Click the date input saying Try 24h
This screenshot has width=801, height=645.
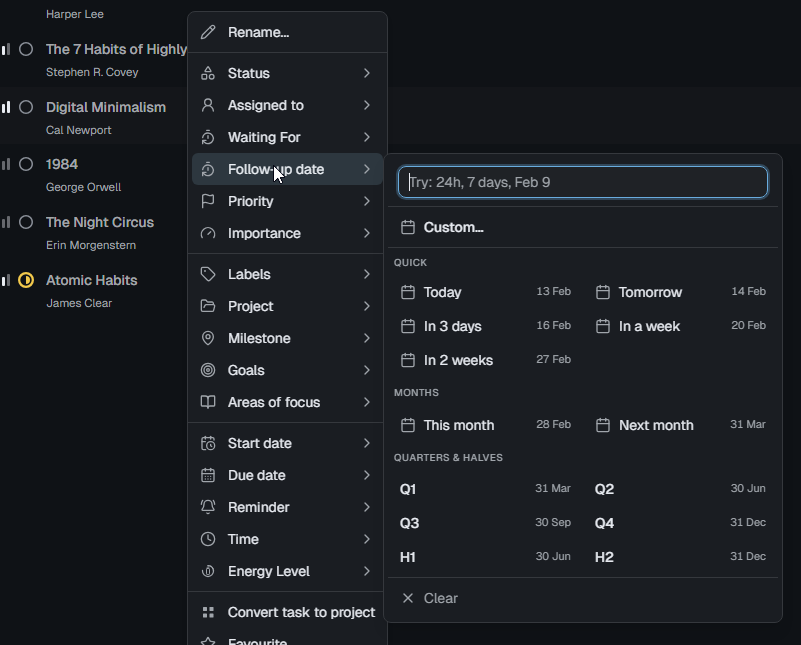pyautogui.click(x=583, y=182)
